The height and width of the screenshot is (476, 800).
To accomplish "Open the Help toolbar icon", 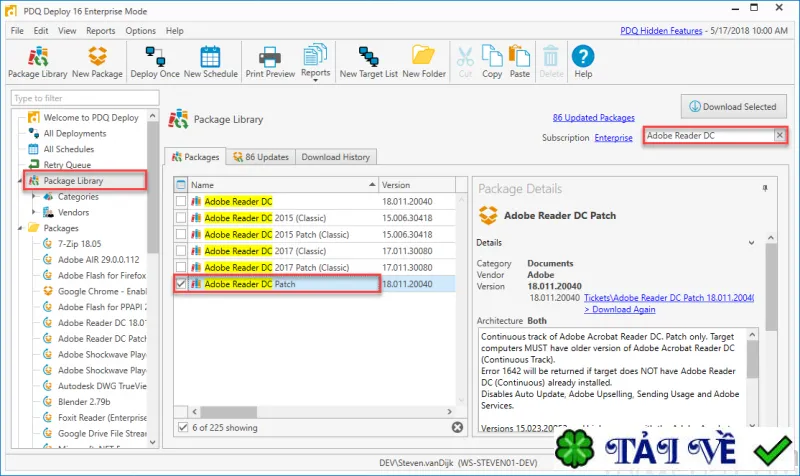I will pos(583,62).
